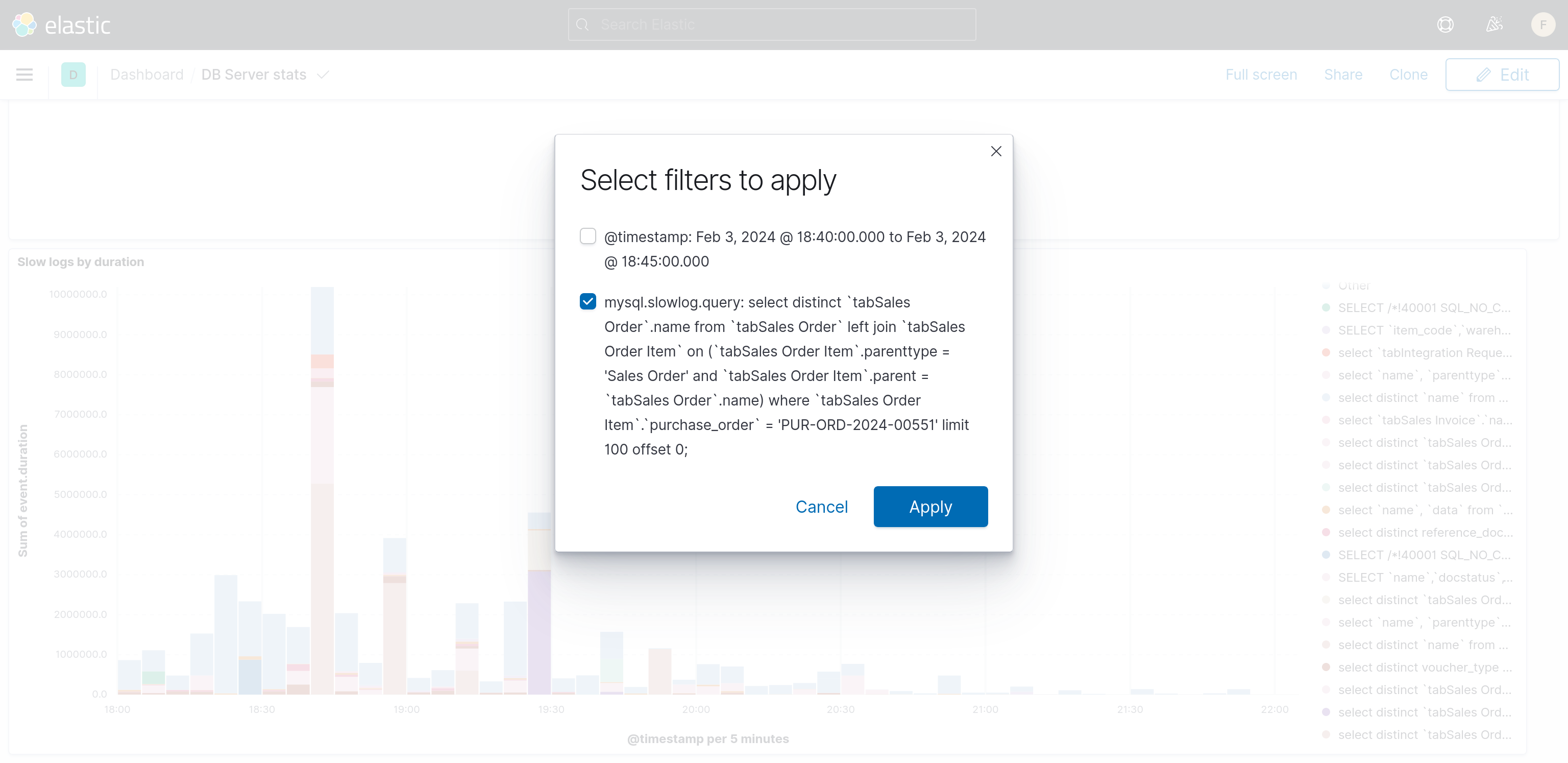Click Clone in the top menu
Screen dimensions: 1568x763
point(1408,74)
